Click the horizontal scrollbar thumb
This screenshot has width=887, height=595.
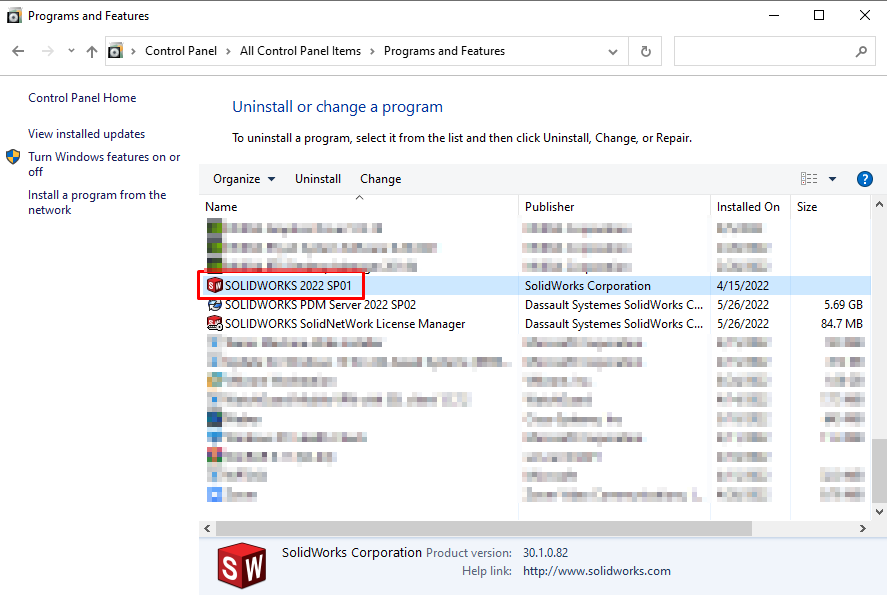pos(484,528)
